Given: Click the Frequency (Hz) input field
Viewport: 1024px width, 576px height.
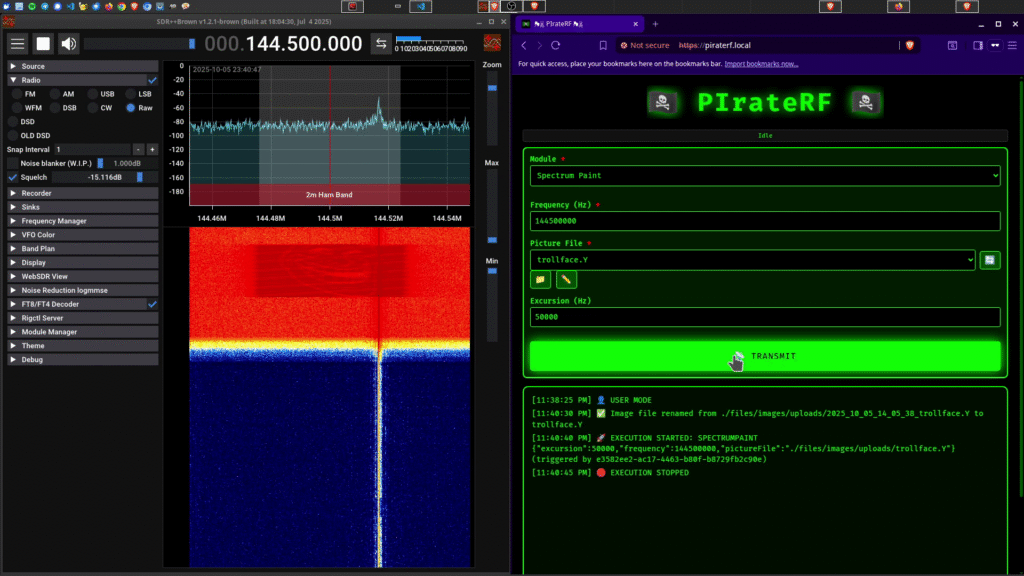Looking at the screenshot, I should [x=764, y=221].
